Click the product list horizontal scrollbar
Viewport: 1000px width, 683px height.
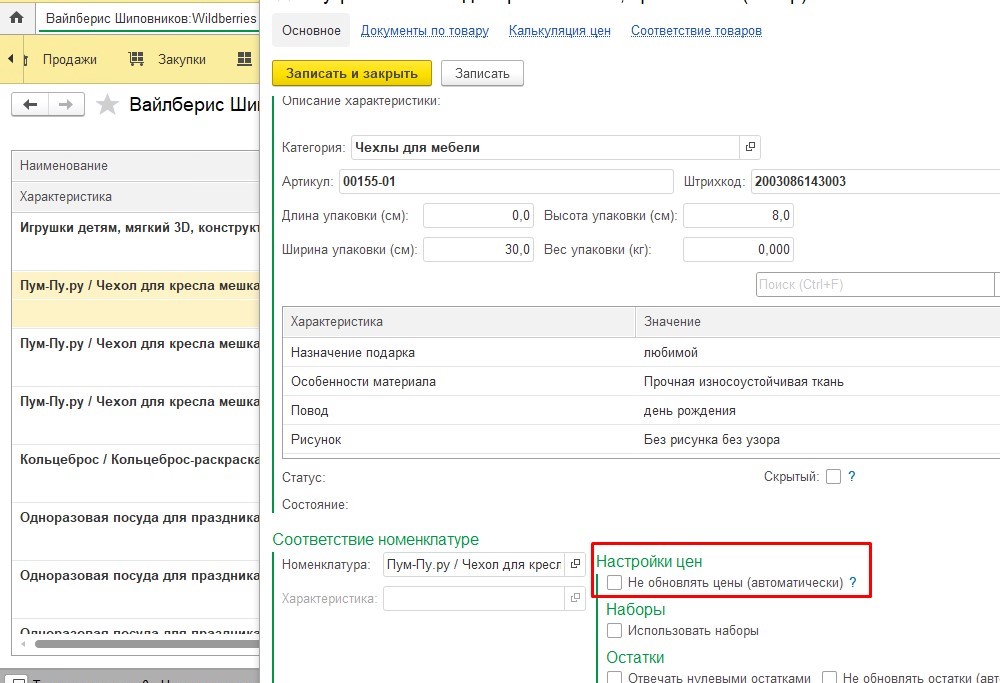(x=147, y=643)
